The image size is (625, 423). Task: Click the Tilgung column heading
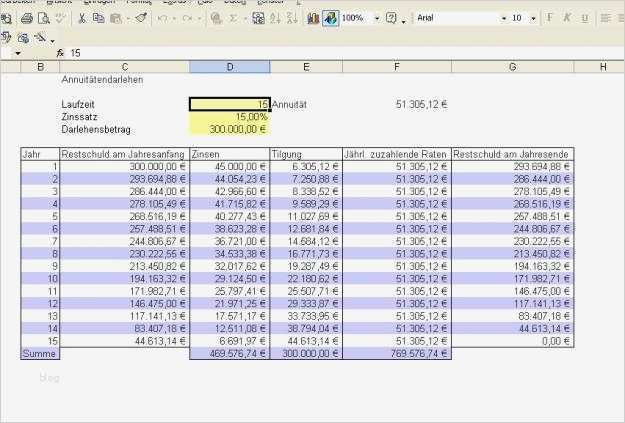pos(306,154)
